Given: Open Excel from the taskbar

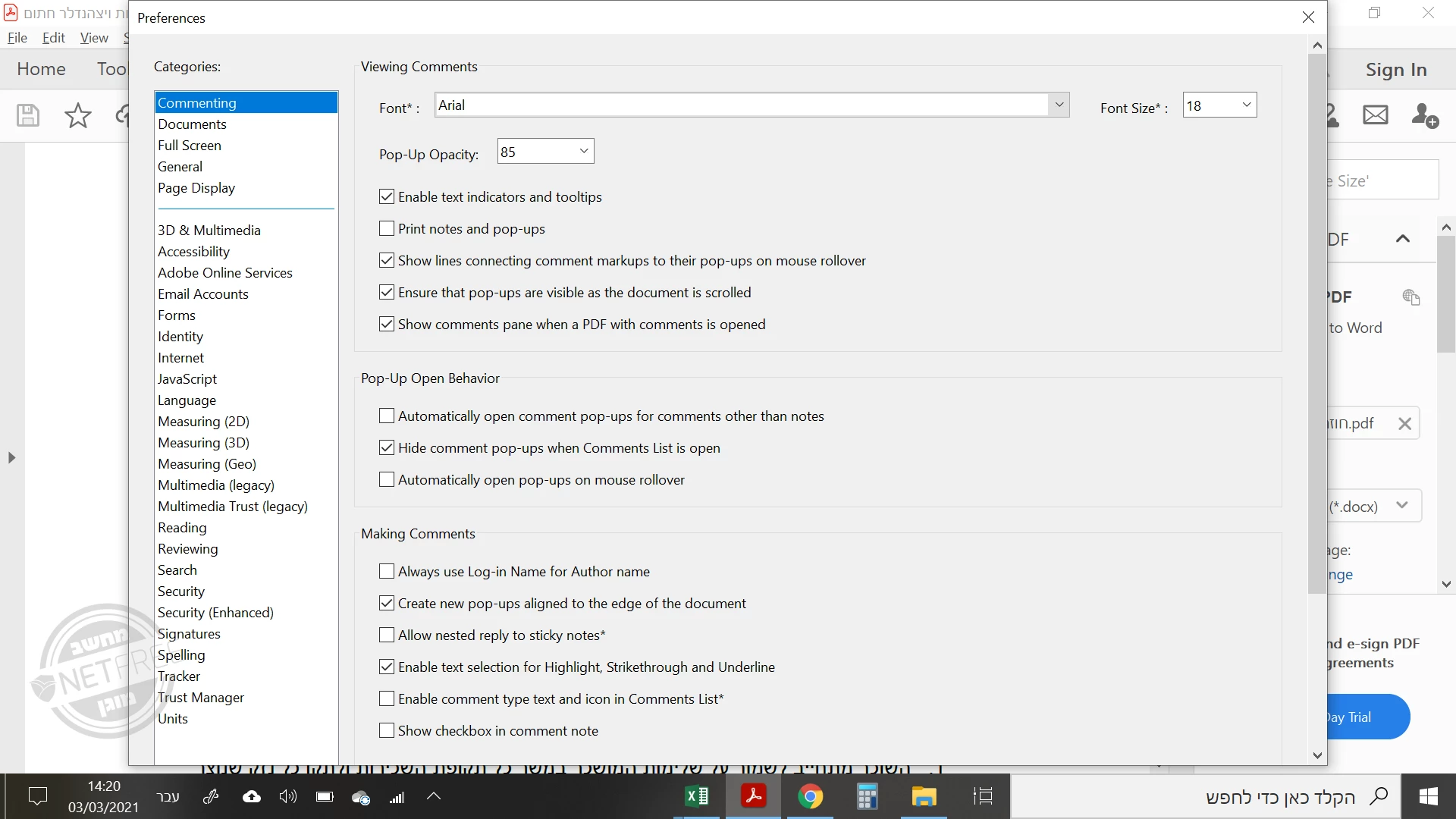Looking at the screenshot, I should pyautogui.click(x=696, y=796).
